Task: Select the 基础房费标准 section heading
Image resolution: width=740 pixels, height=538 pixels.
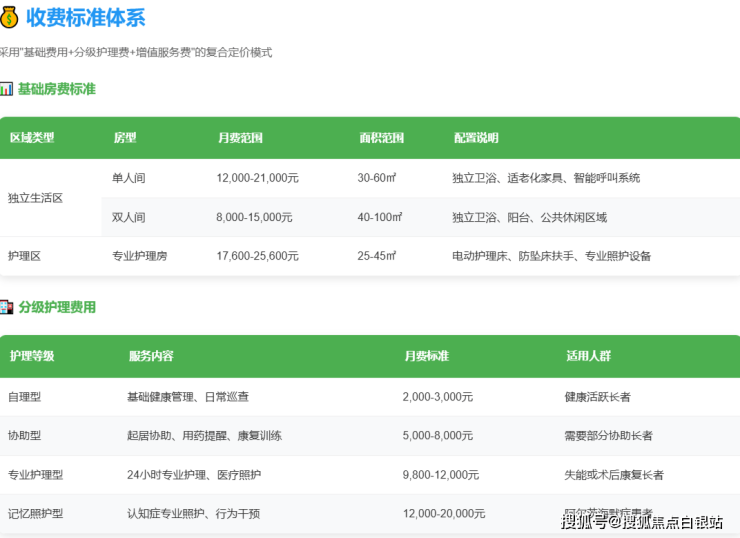Action: 57,89
